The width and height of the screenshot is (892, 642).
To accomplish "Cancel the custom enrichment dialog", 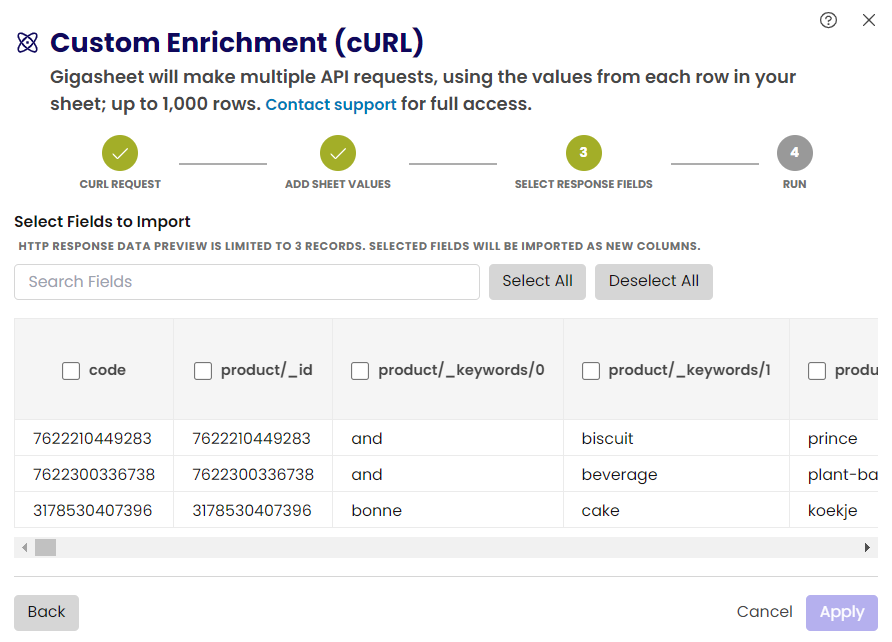I will pos(764,612).
